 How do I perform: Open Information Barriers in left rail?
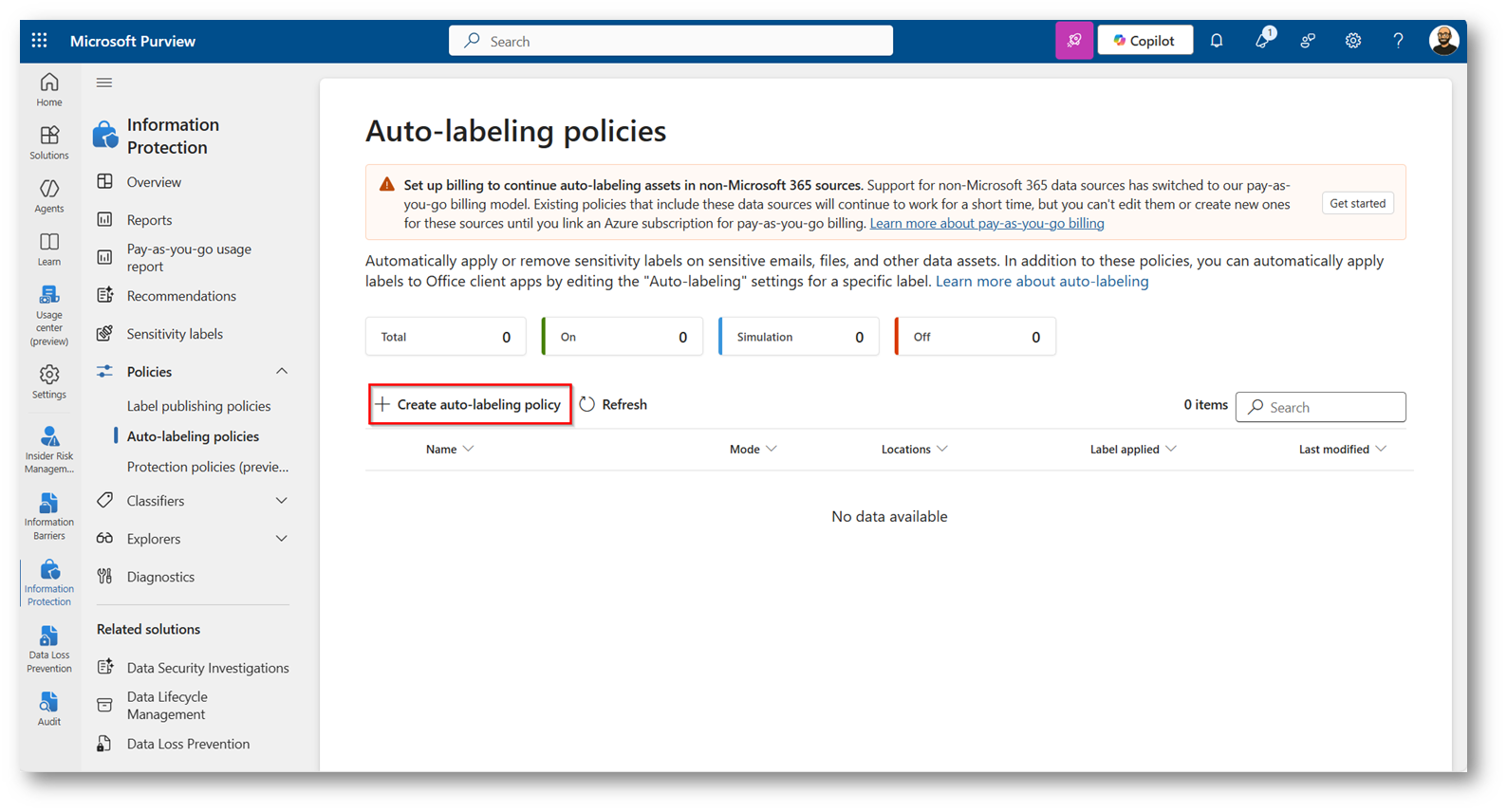click(x=49, y=515)
